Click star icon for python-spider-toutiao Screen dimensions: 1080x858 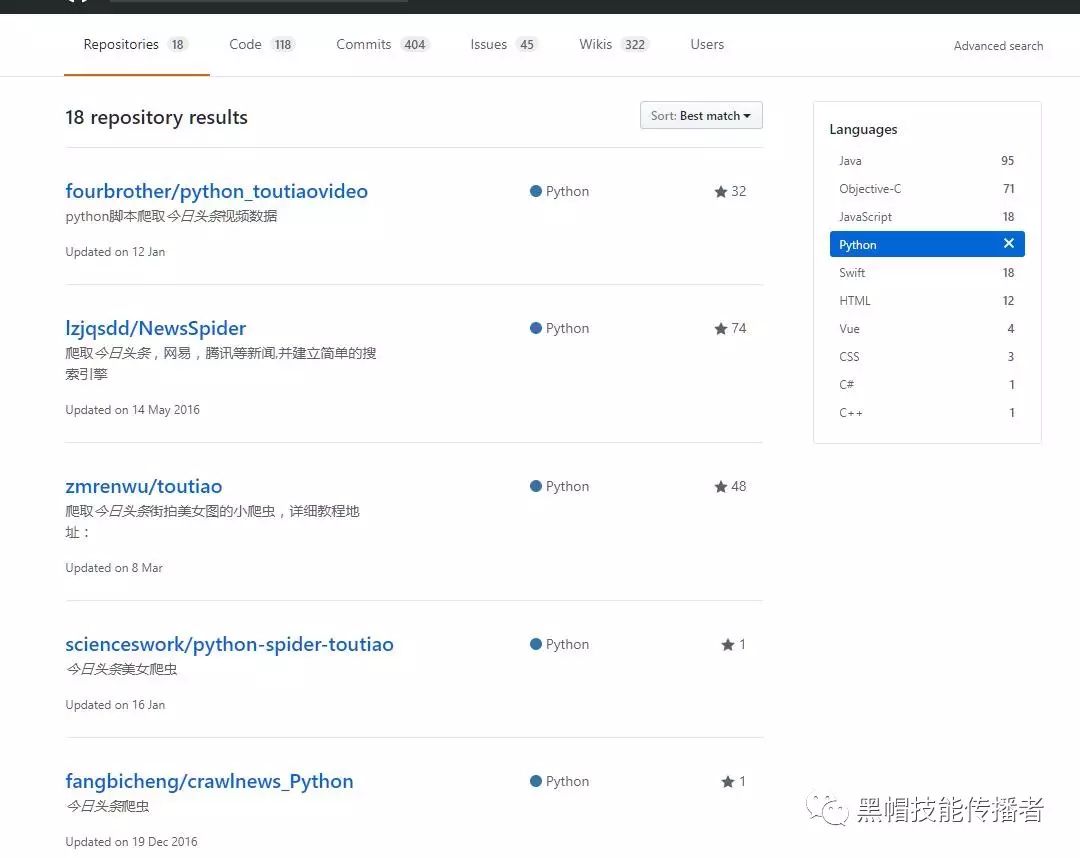[x=727, y=645]
